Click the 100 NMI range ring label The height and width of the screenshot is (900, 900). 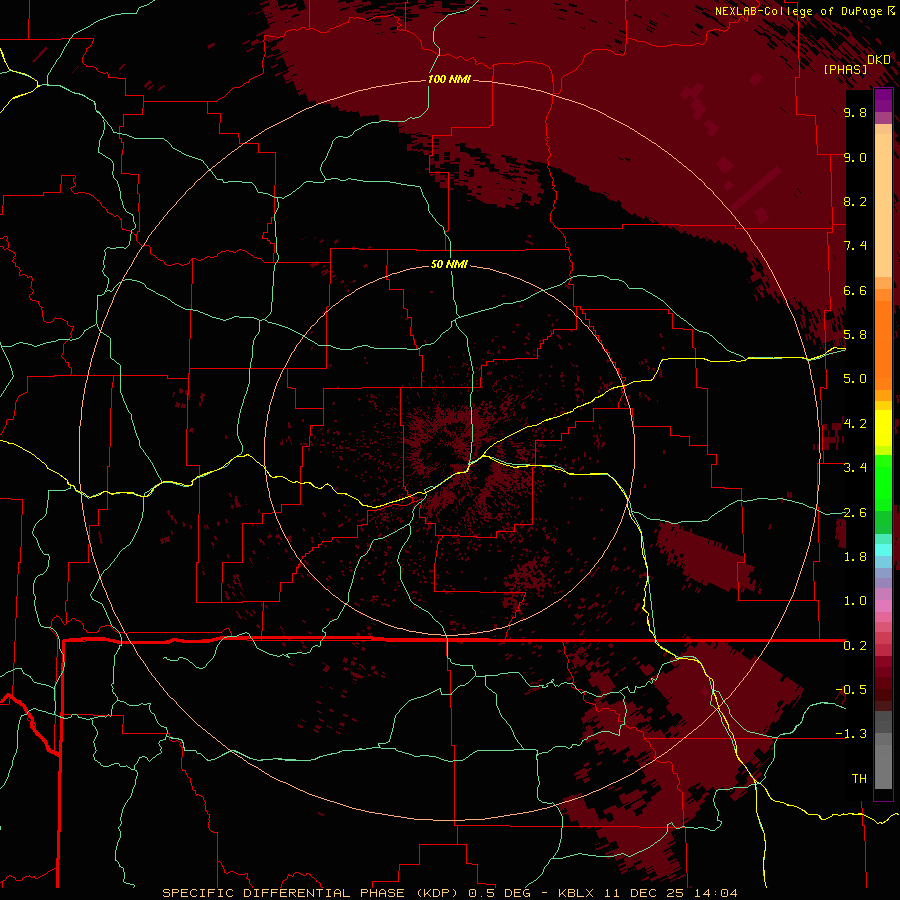pos(449,79)
